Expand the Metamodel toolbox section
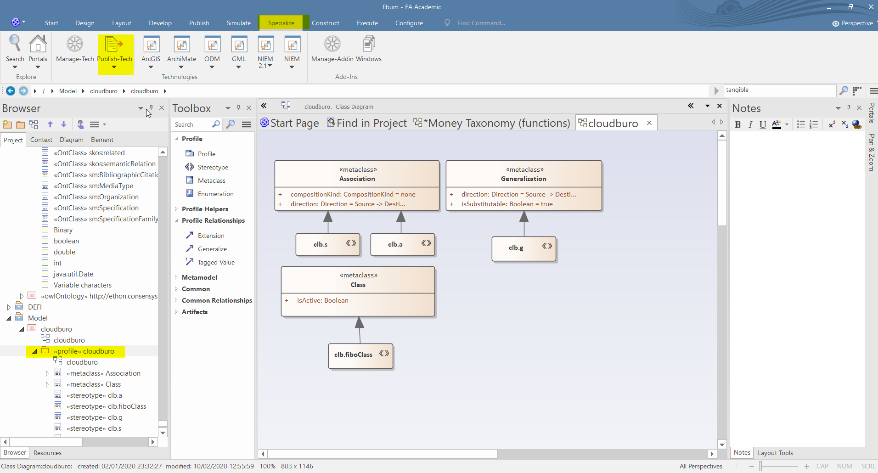This screenshot has width=878, height=473. [x=200, y=277]
